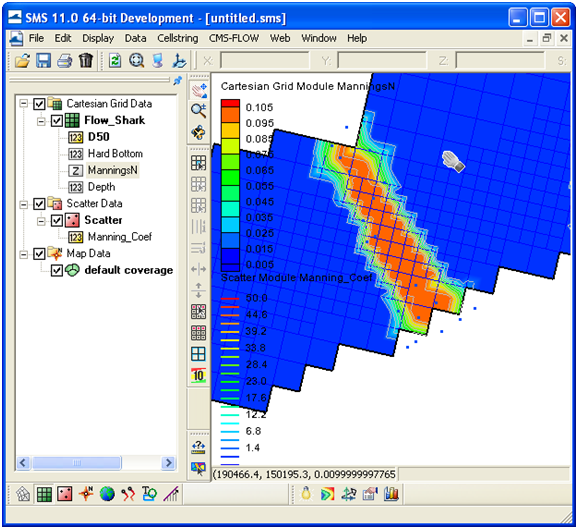Toggle the Scatter dataset checkbox
Screen dimensions: 578x529
pyautogui.click(x=57, y=220)
